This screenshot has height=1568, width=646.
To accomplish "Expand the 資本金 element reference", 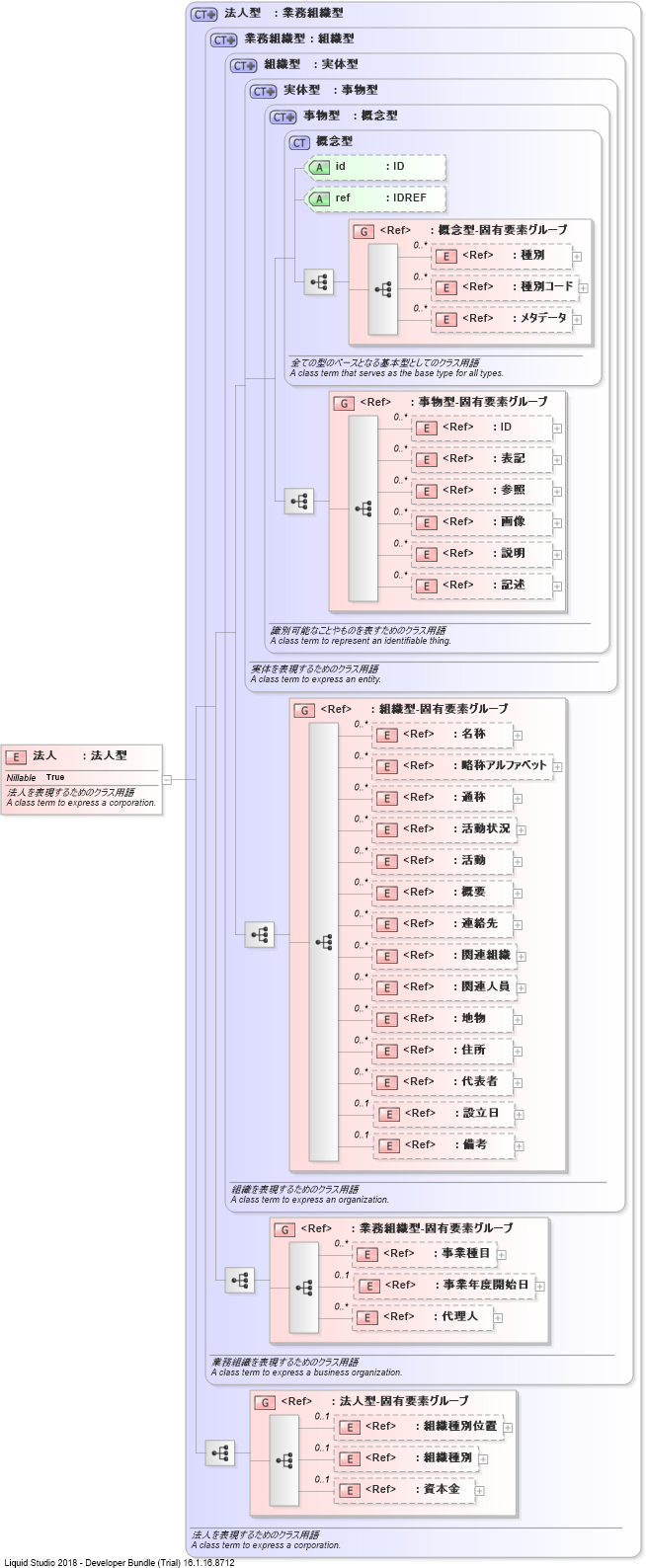I will pos(480,1490).
